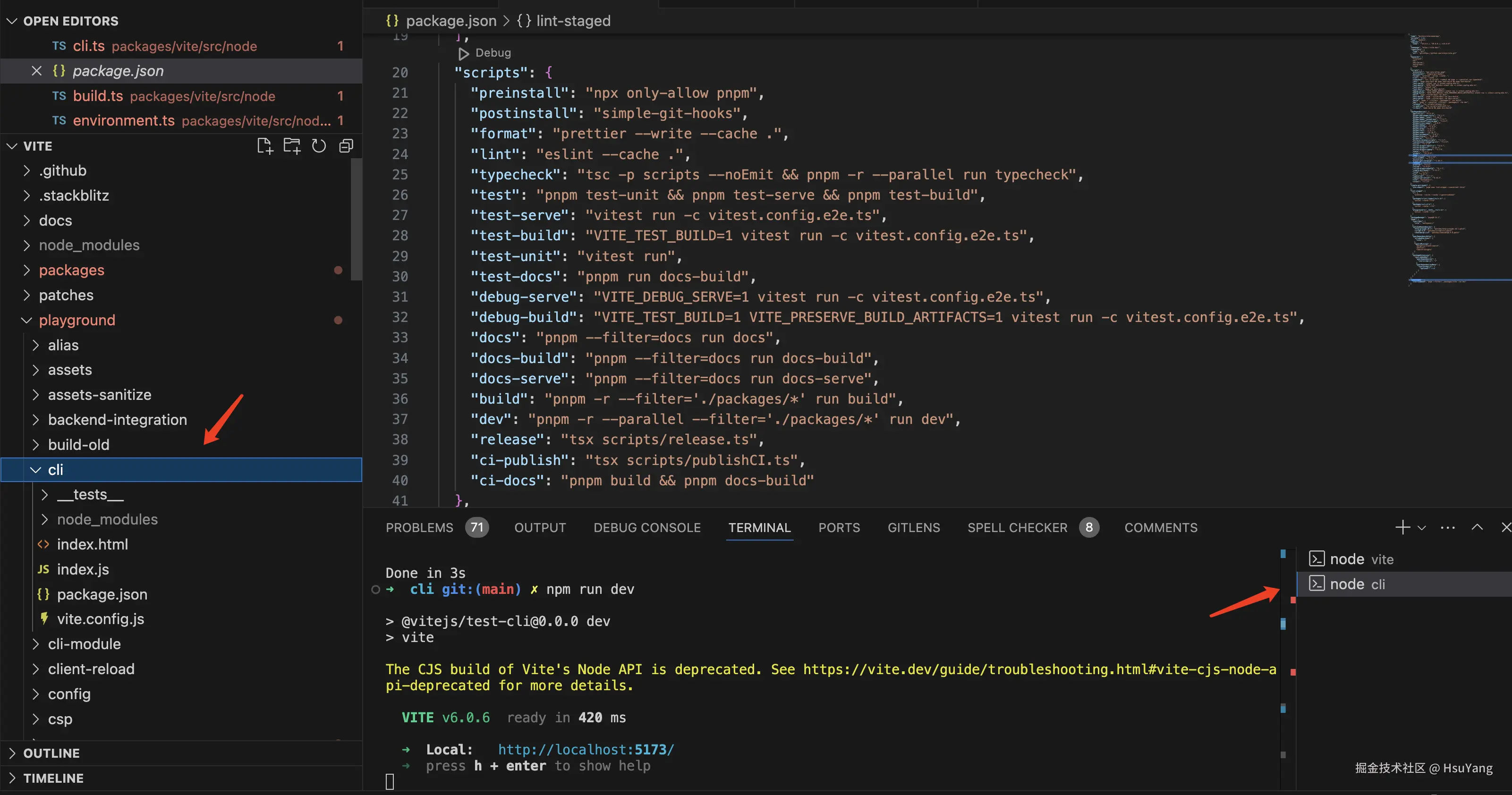The image size is (1512, 795).
Task: Collapse the cli folder in playground
Action: click(36, 469)
